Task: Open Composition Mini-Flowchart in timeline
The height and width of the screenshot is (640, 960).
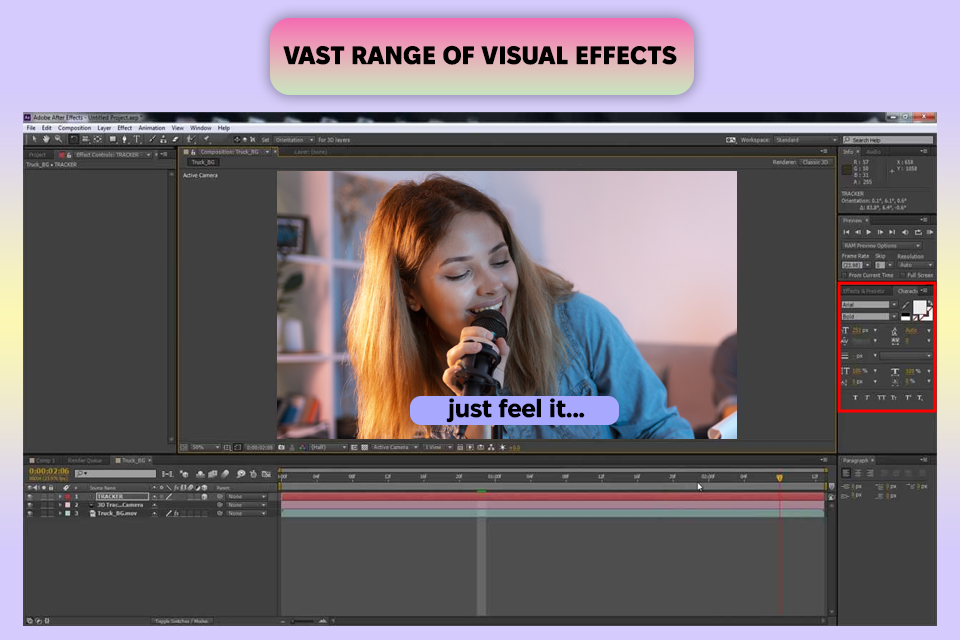Action: click(168, 473)
